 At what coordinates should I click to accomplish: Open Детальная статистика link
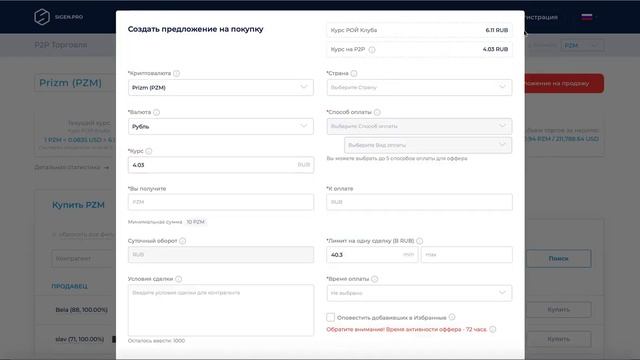point(67,167)
